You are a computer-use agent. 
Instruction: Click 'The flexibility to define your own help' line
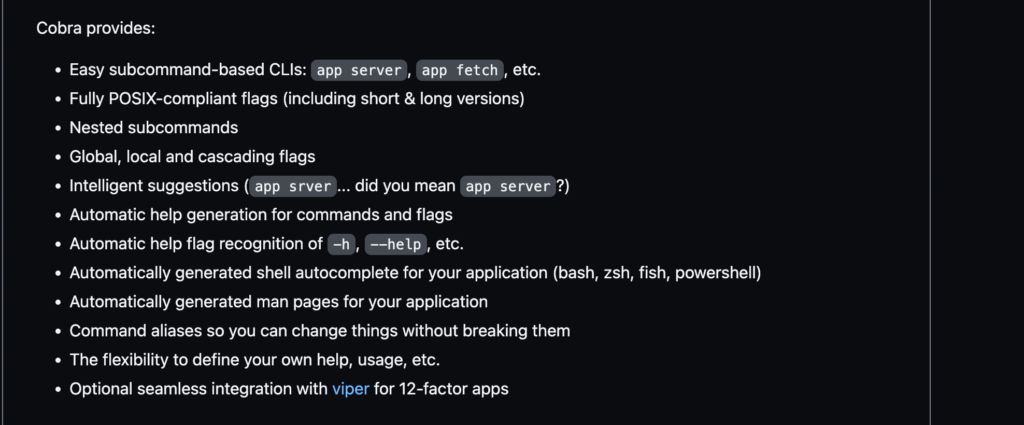[255, 360]
